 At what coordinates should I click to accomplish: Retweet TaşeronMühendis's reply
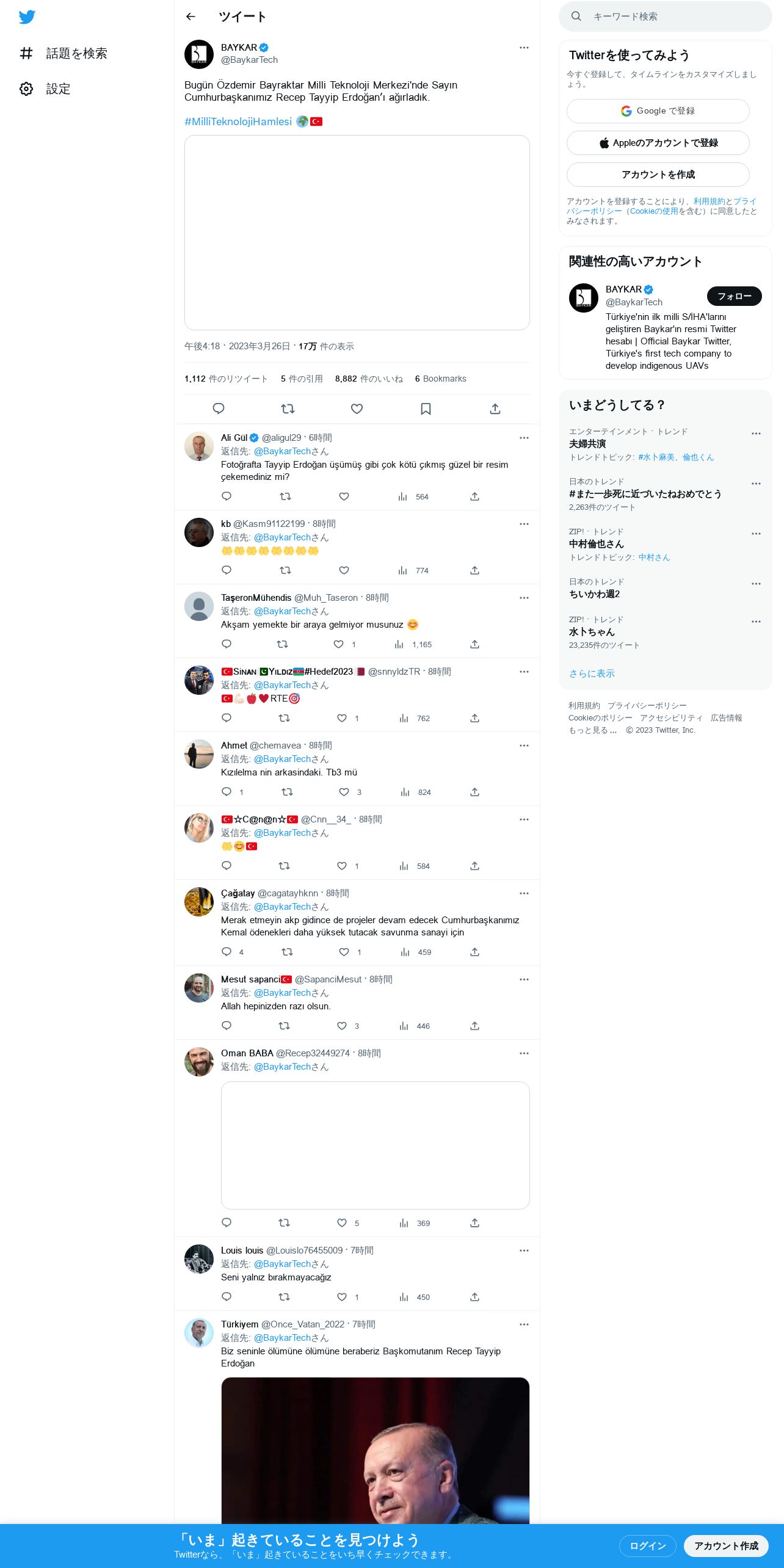coord(282,644)
